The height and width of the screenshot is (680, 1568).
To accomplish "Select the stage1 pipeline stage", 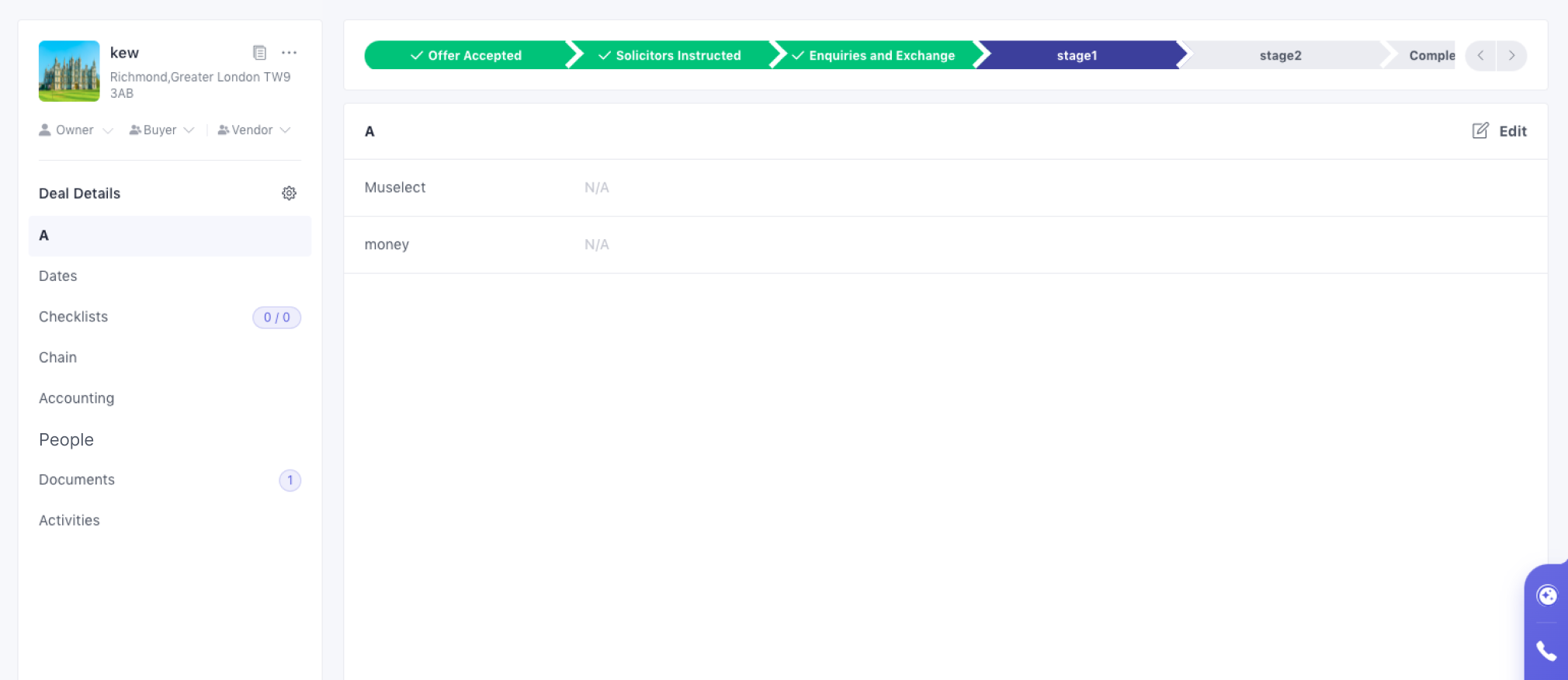I will (x=1077, y=56).
